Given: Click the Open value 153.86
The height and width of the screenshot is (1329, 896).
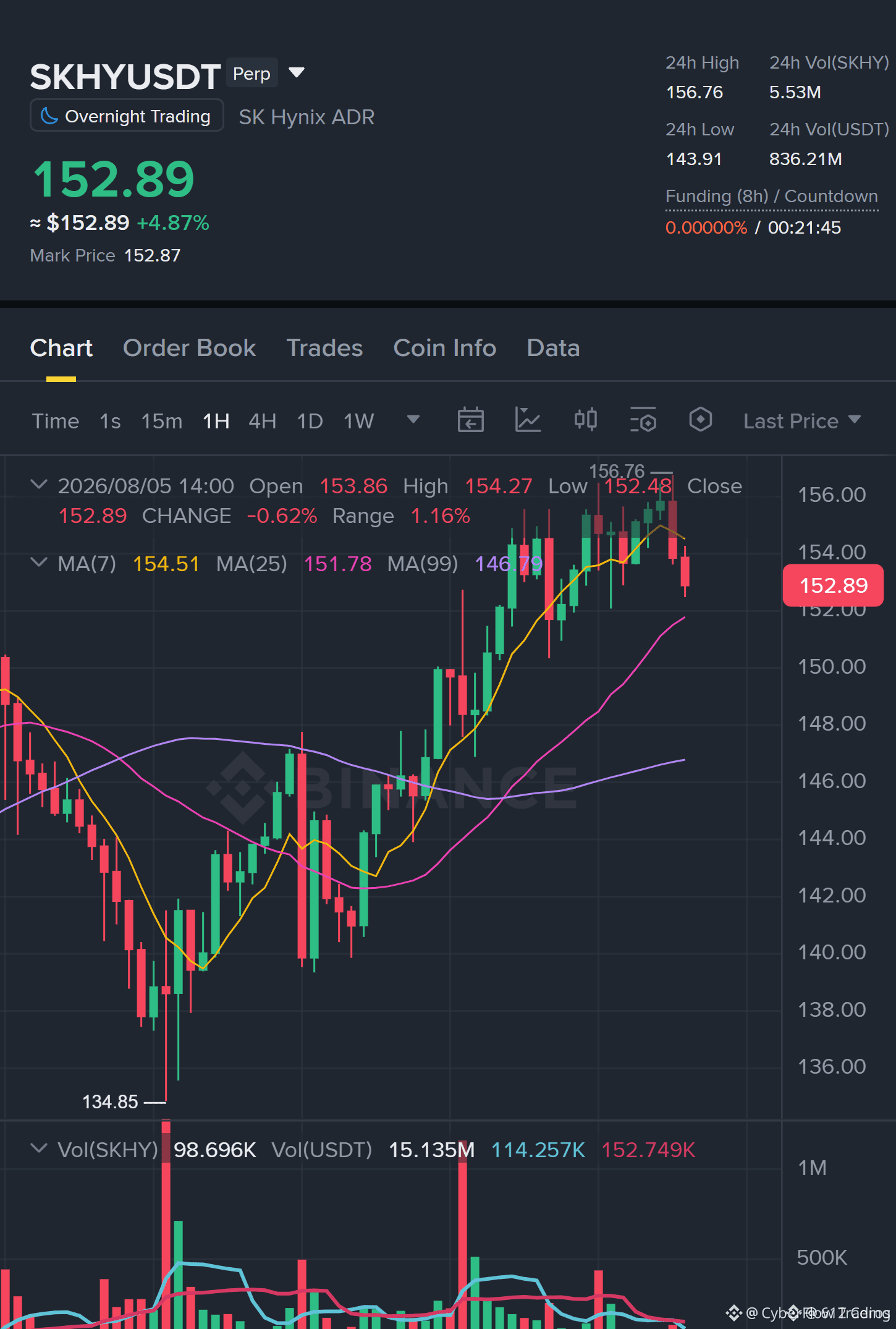Looking at the screenshot, I should coord(353,486).
